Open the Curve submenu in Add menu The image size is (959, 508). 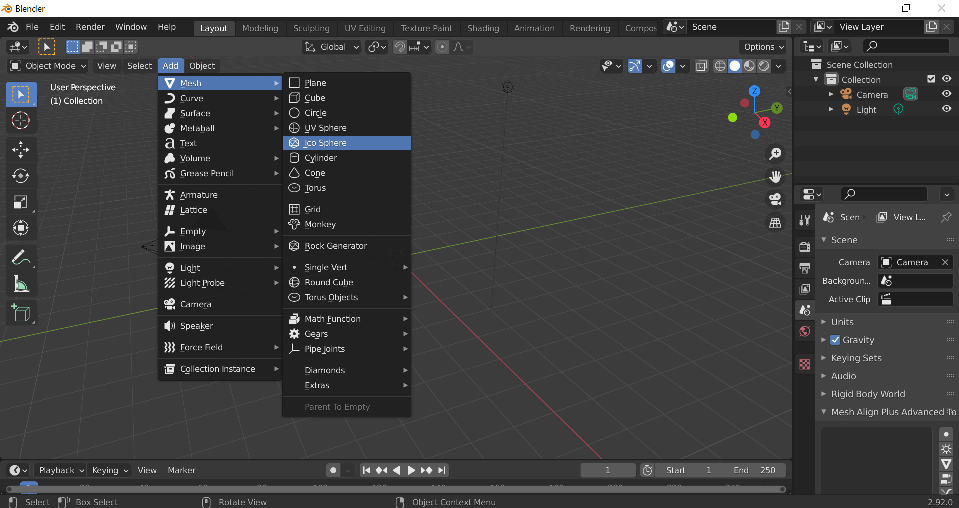[x=220, y=98]
